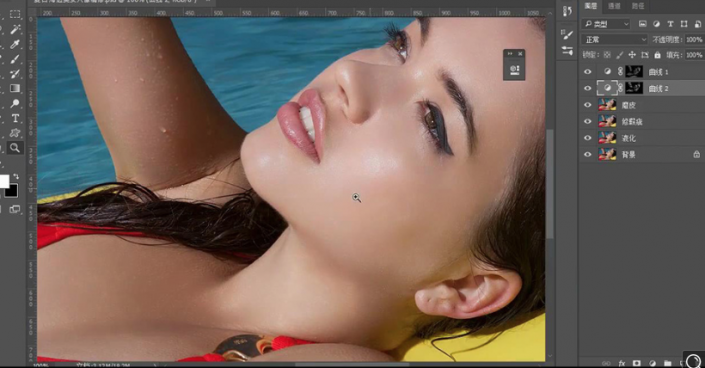The height and width of the screenshot is (368, 705).
Task: Select the 曲线 1 layer name
Action: 658,72
